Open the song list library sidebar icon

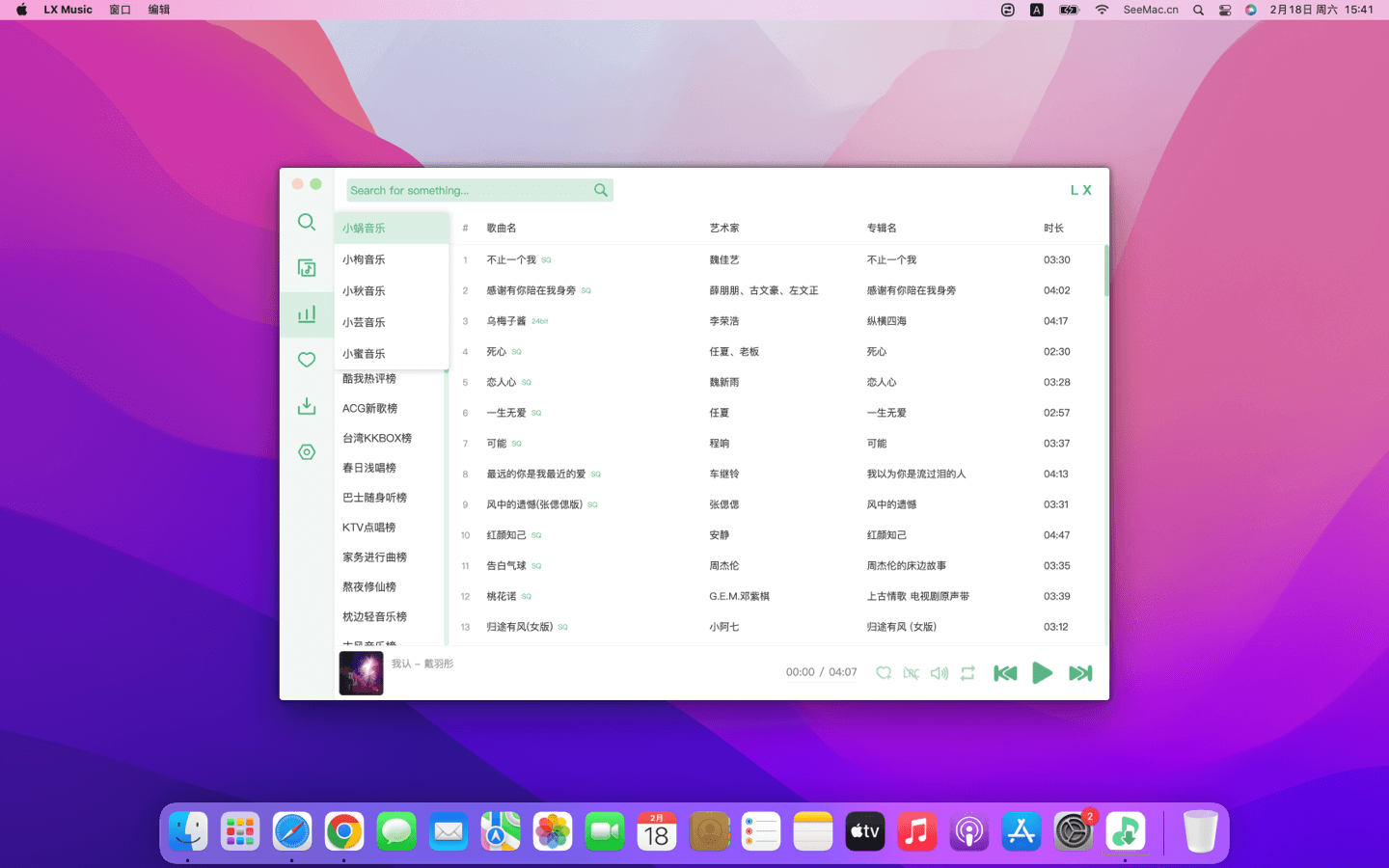[x=307, y=268]
